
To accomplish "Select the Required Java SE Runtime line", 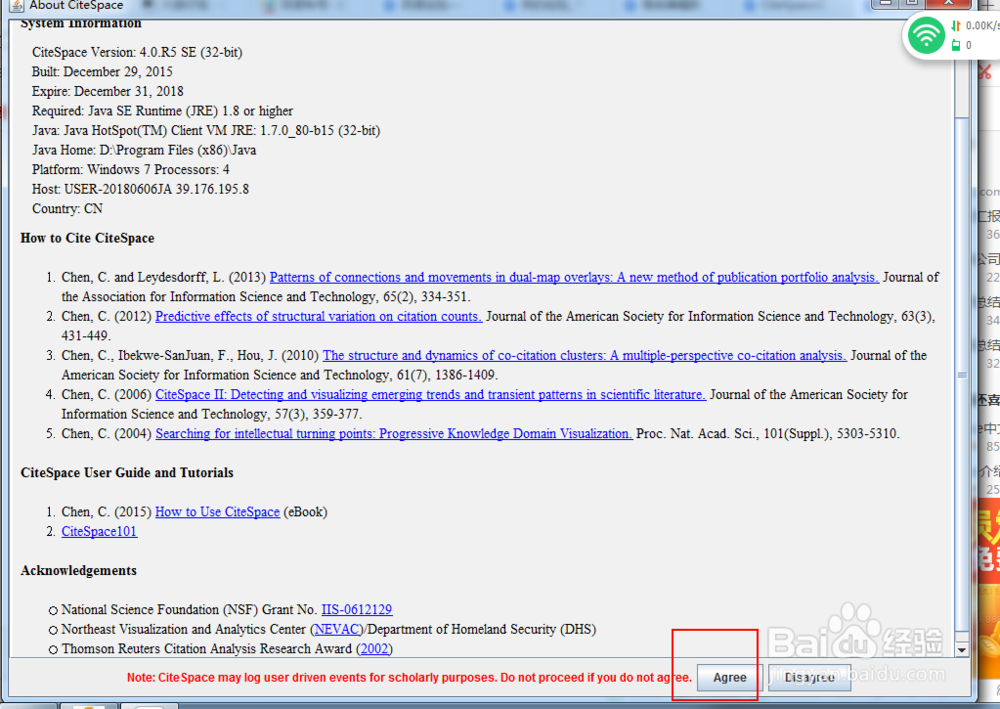I will click(x=163, y=111).
